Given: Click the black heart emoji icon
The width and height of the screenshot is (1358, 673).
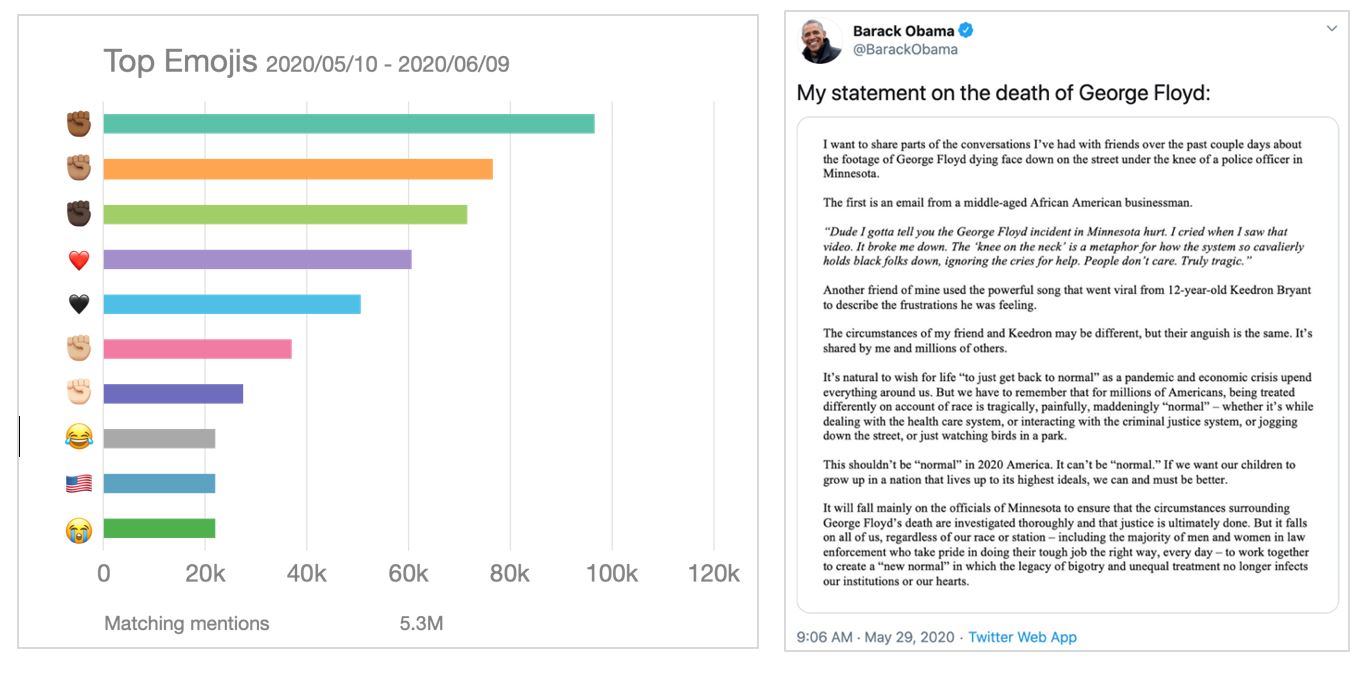Looking at the screenshot, I should tap(79, 305).
